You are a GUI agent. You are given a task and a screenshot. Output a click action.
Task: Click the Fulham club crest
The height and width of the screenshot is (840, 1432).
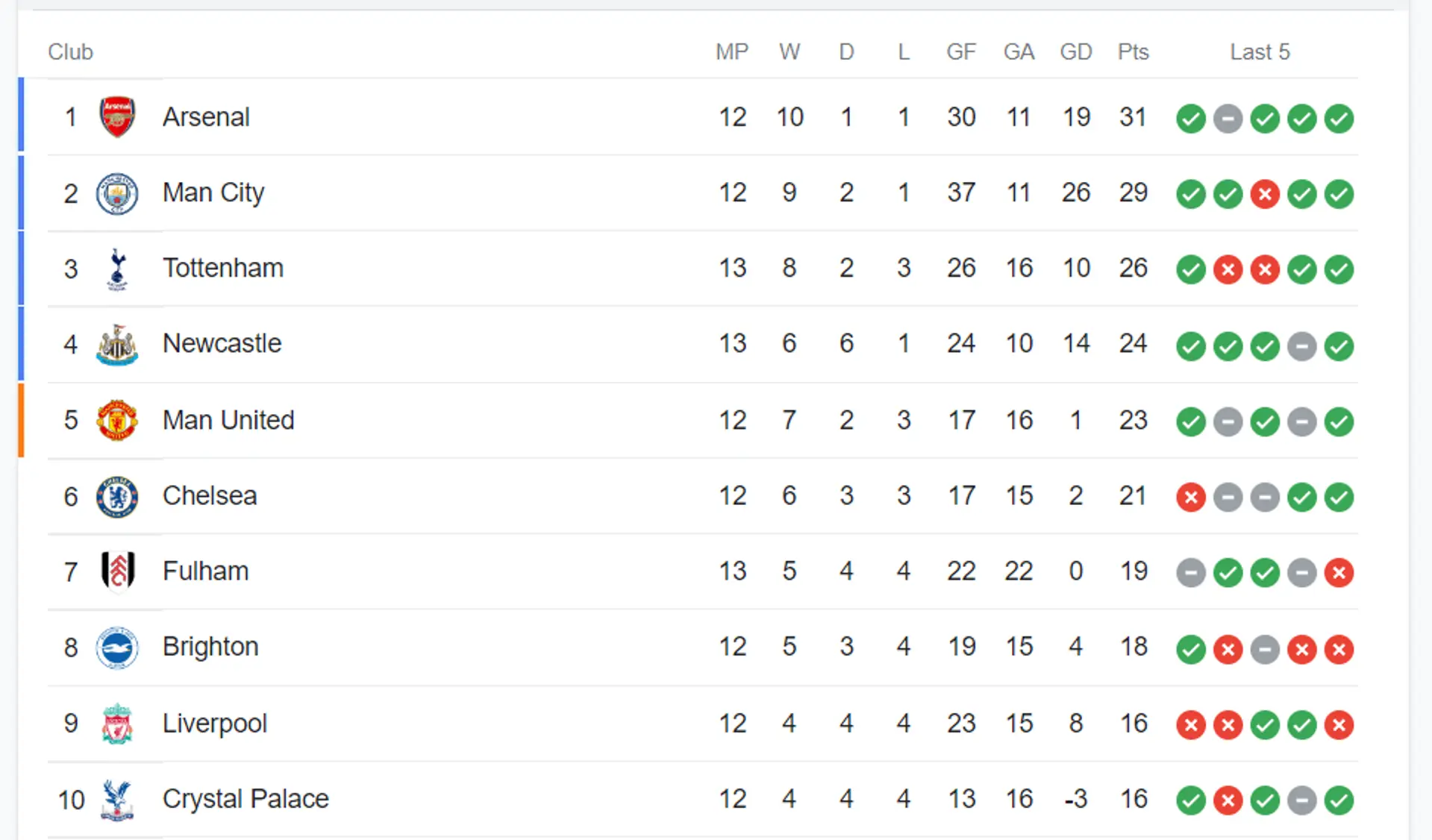click(x=117, y=571)
